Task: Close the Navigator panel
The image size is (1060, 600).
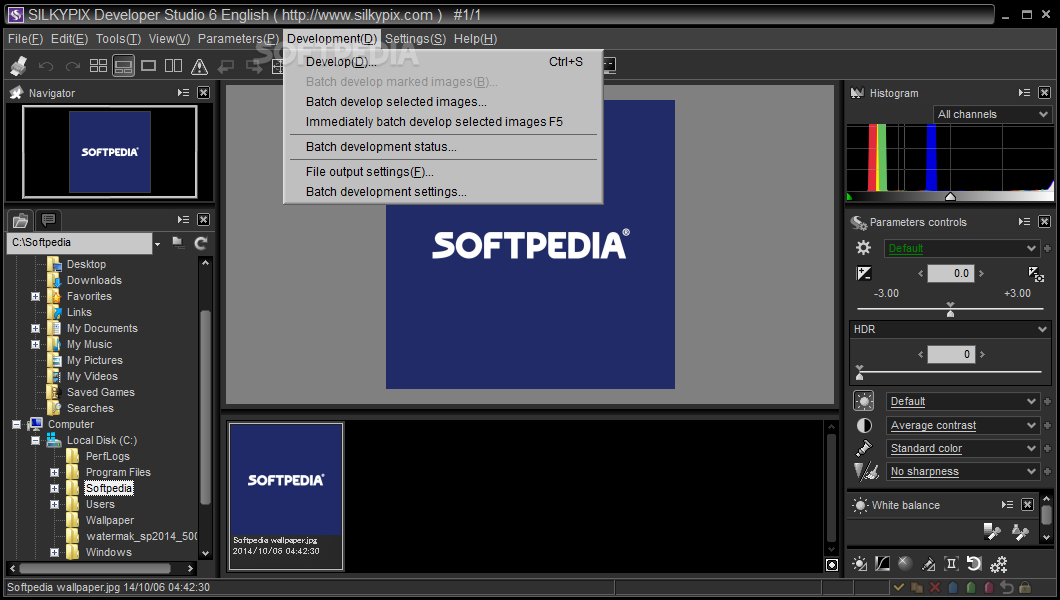Action: point(203,93)
